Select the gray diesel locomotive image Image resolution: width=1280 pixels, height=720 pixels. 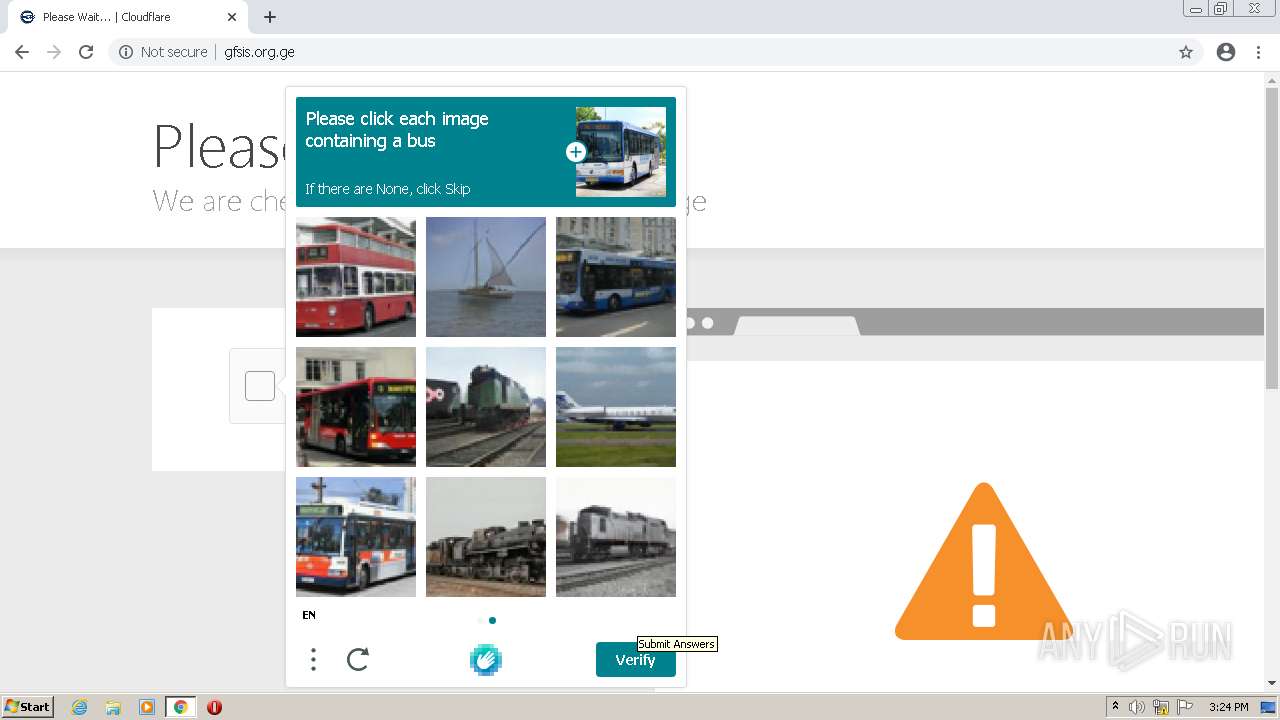pos(616,537)
